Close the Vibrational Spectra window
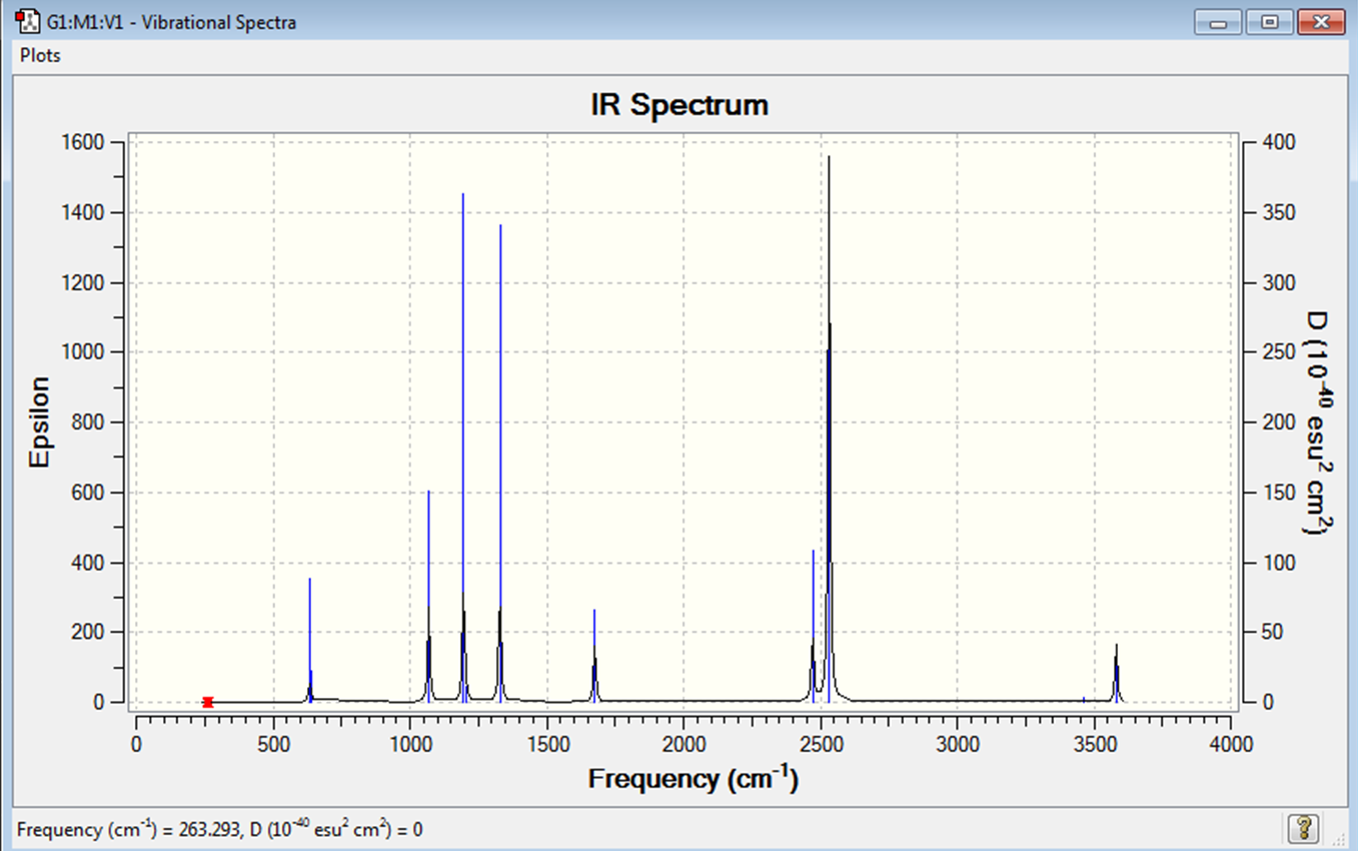The height and width of the screenshot is (851, 1358). pos(1320,22)
